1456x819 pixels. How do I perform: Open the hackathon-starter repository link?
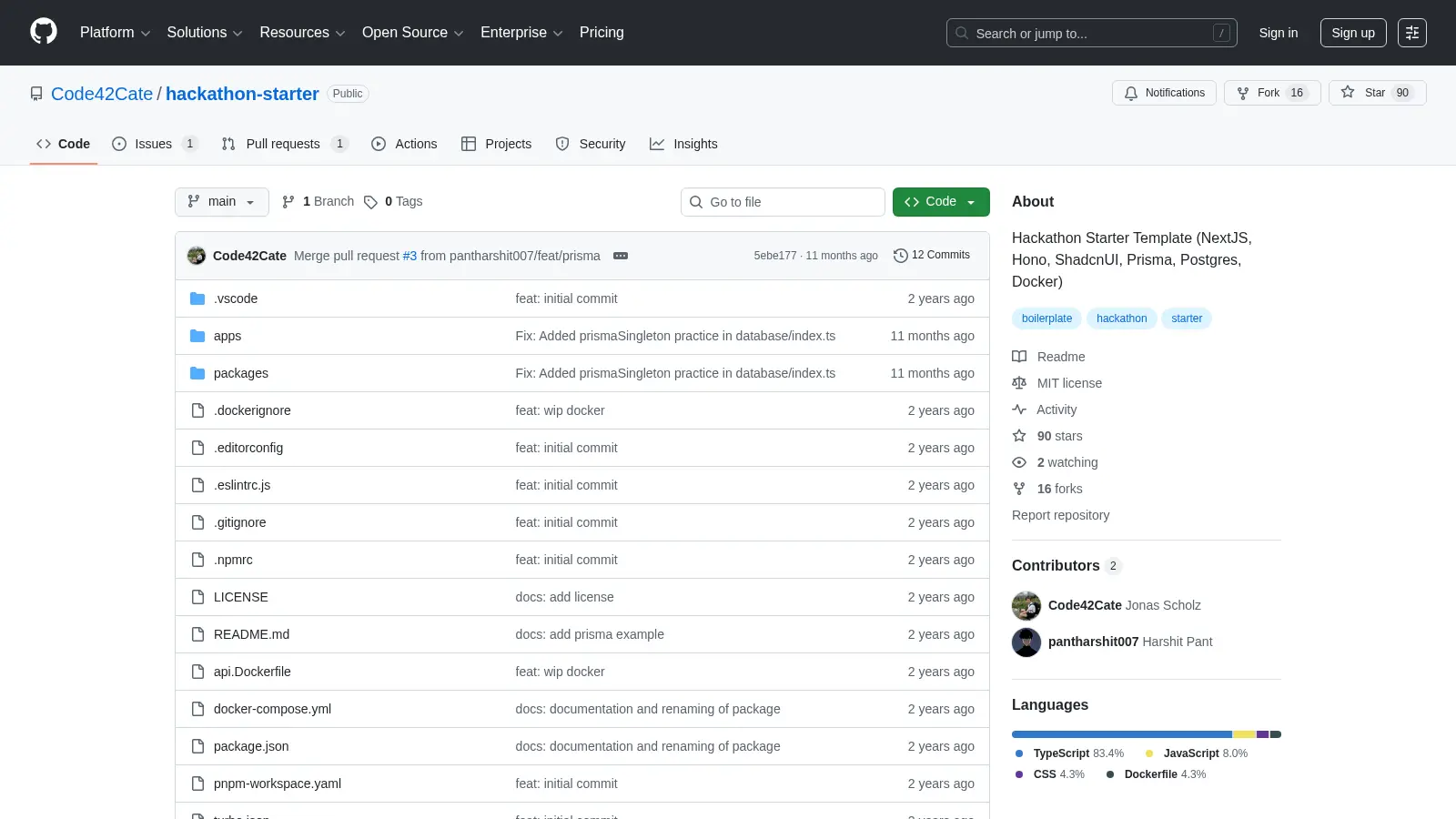pyautogui.click(x=242, y=94)
